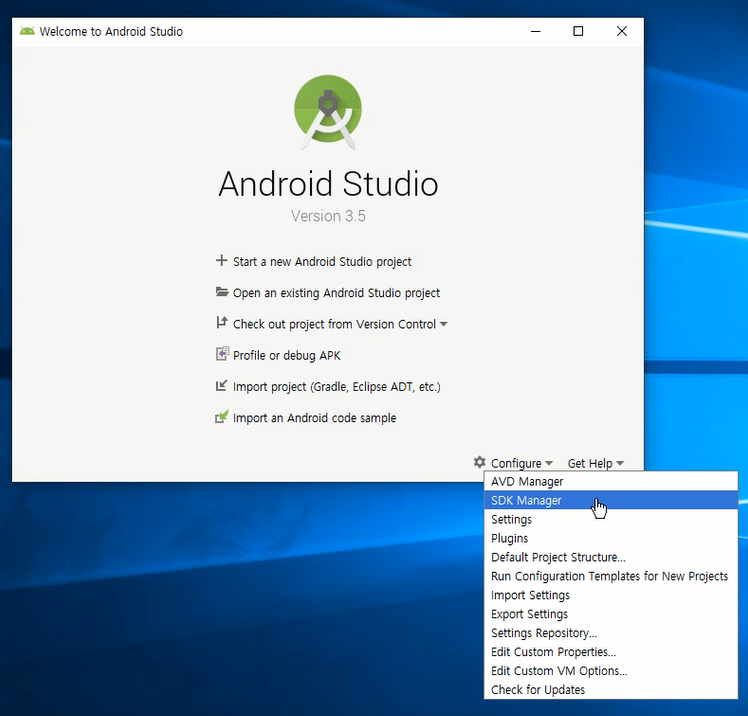Choose Export Settings menu entry

(611, 614)
